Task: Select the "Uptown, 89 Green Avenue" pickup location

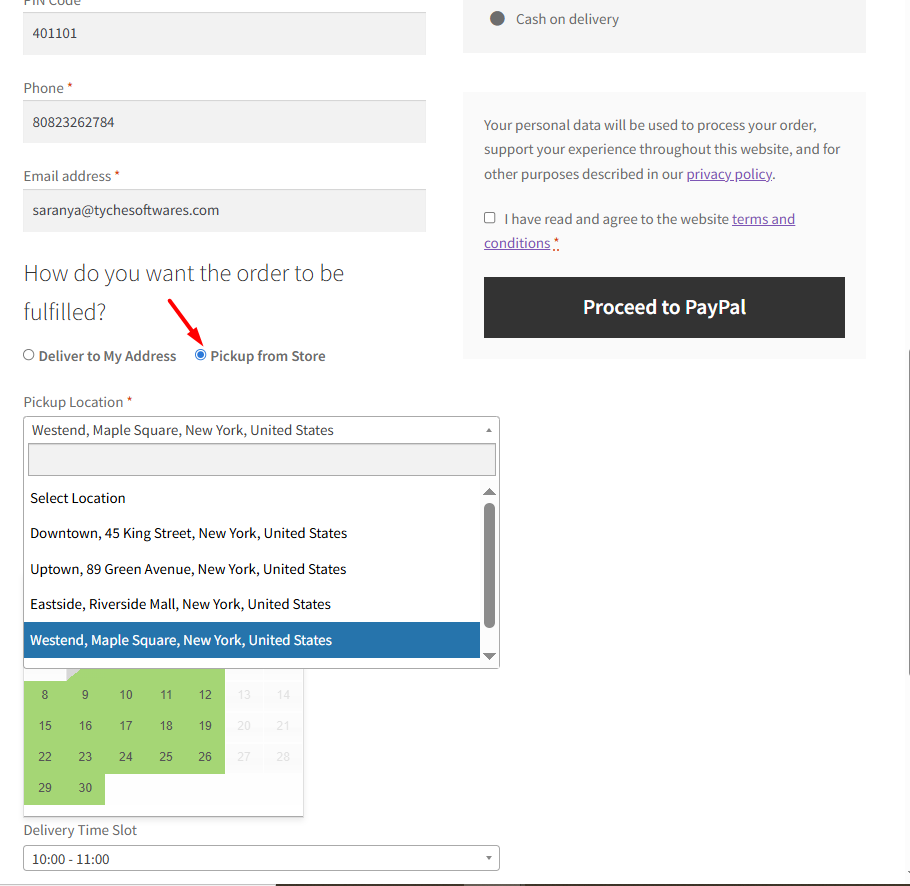Action: pos(186,568)
